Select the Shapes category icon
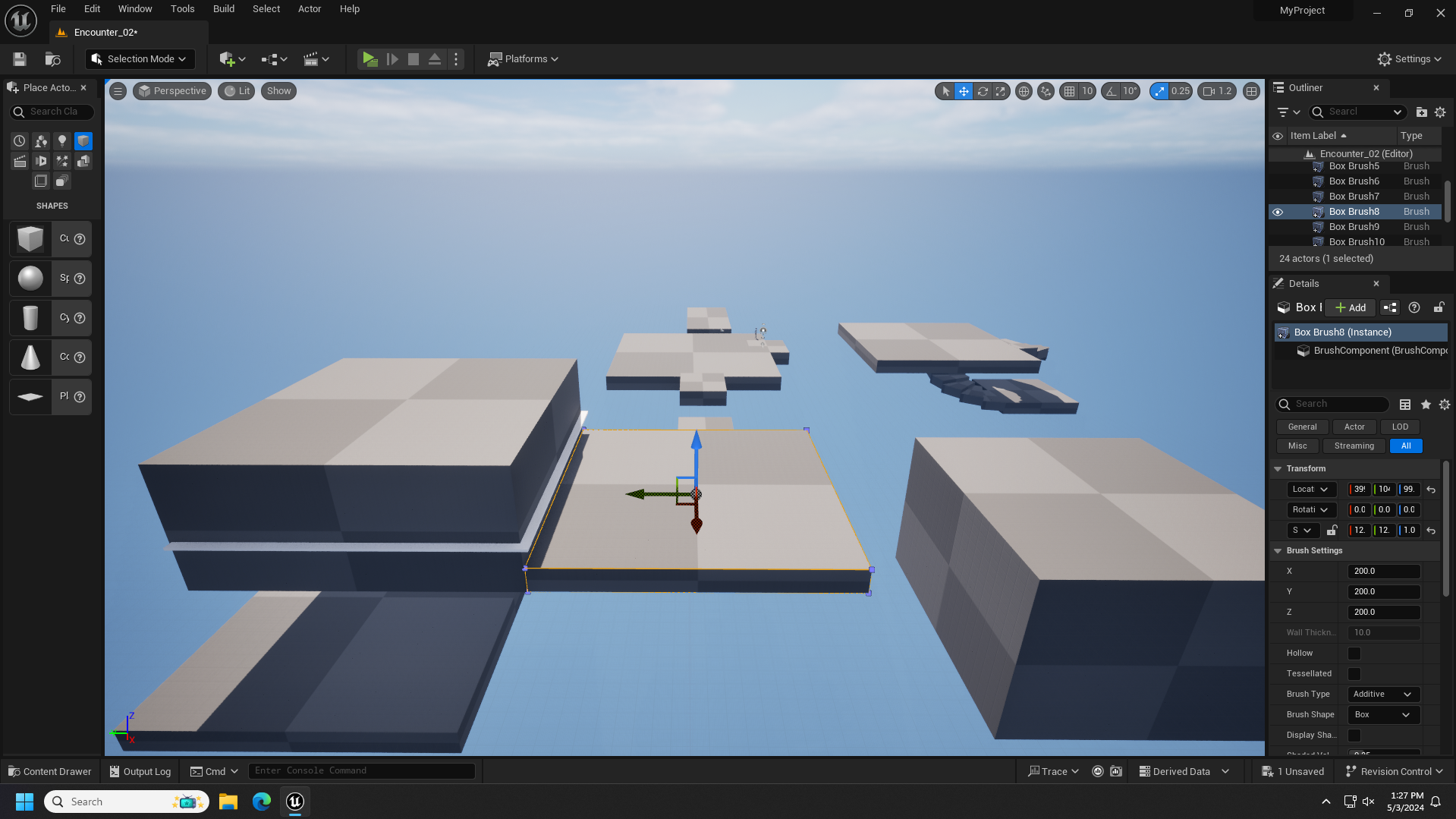 pyautogui.click(x=83, y=140)
